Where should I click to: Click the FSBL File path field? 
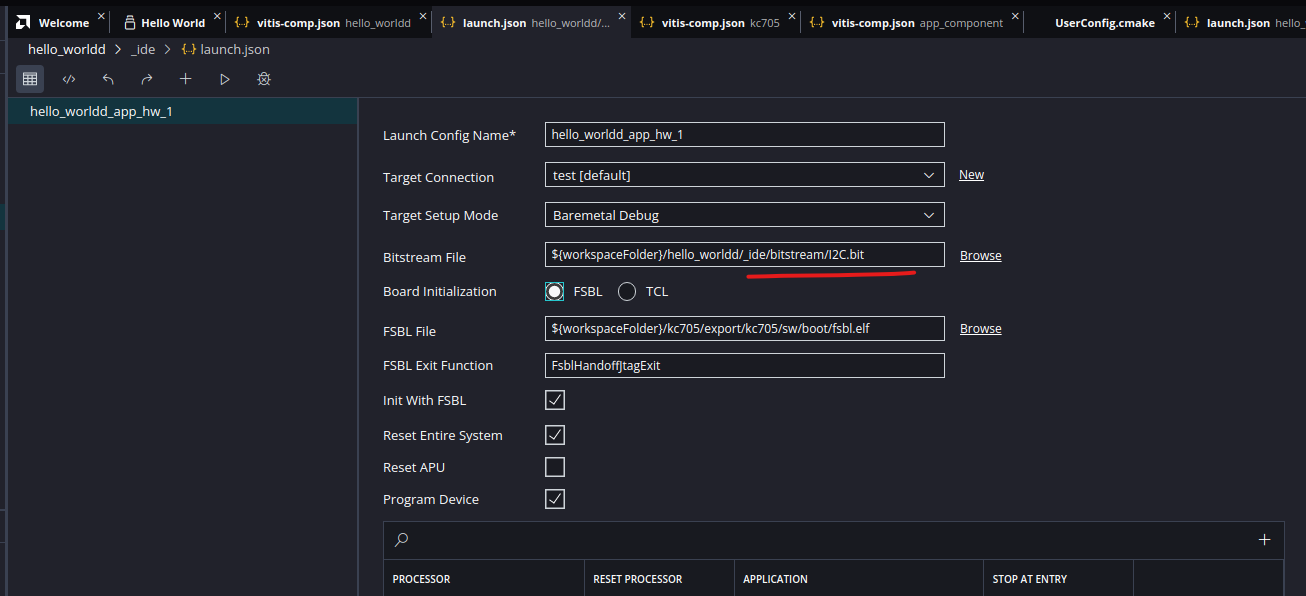745,328
